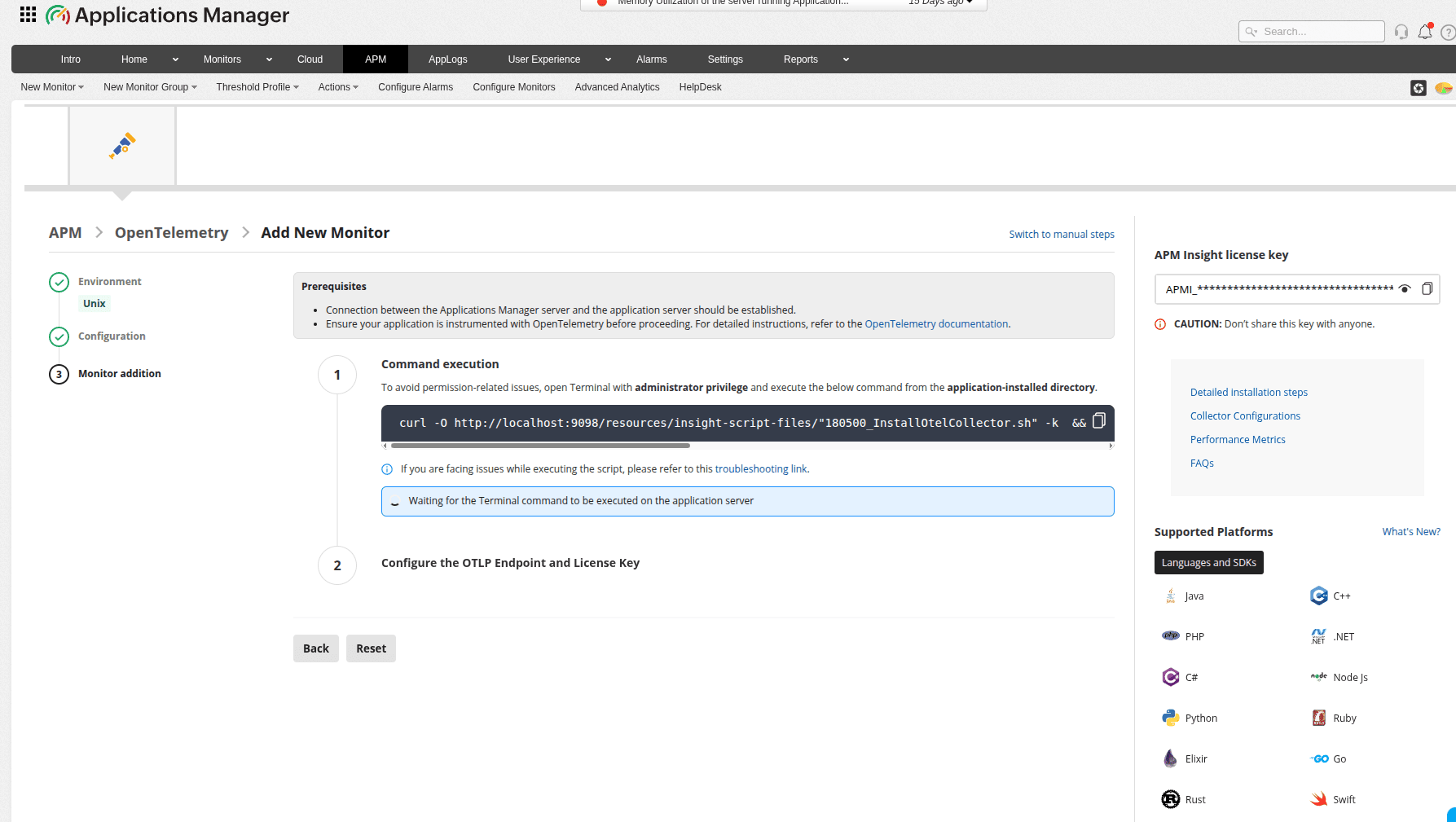
Task: Select the C# platform icon
Action: (x=1171, y=677)
